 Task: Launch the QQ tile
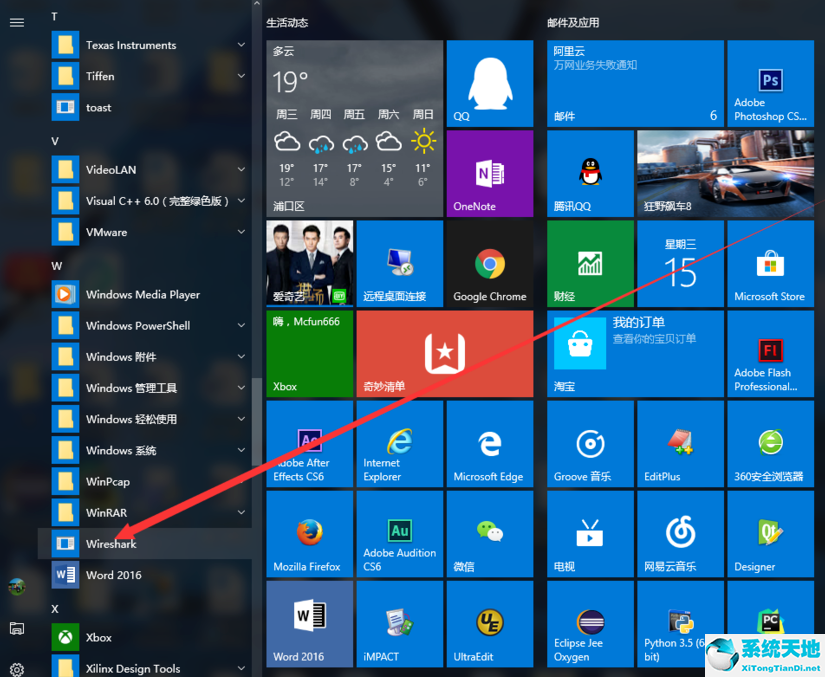[489, 83]
